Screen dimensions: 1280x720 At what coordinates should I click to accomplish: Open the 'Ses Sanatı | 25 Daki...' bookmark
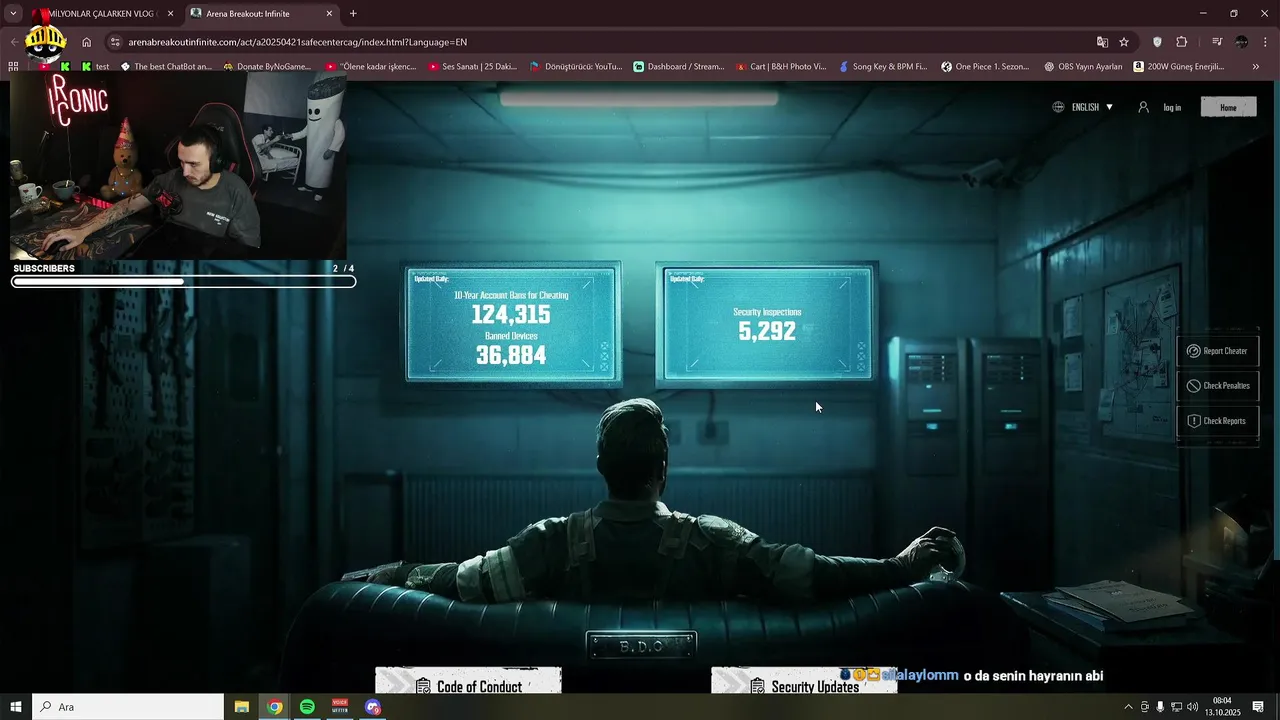tap(473, 67)
